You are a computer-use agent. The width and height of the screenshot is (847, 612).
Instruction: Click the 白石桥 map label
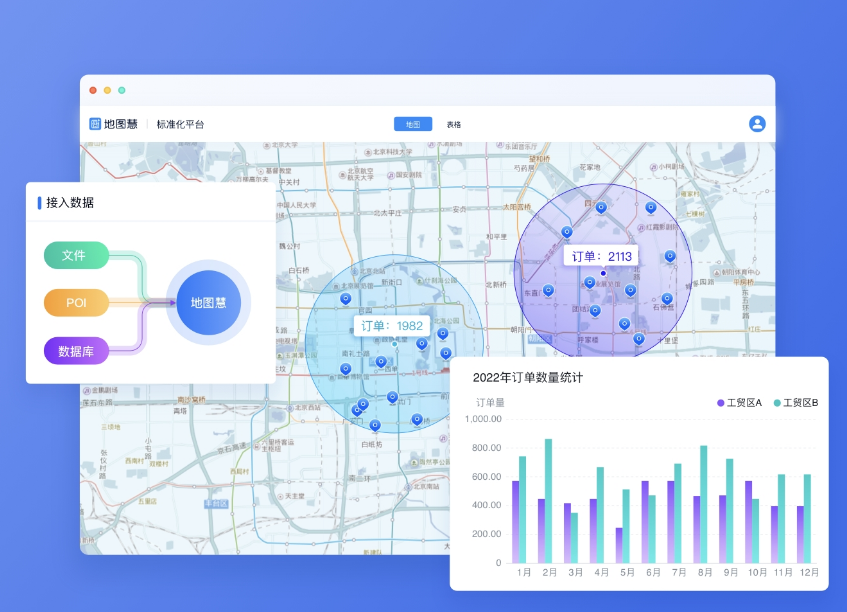(x=299, y=270)
